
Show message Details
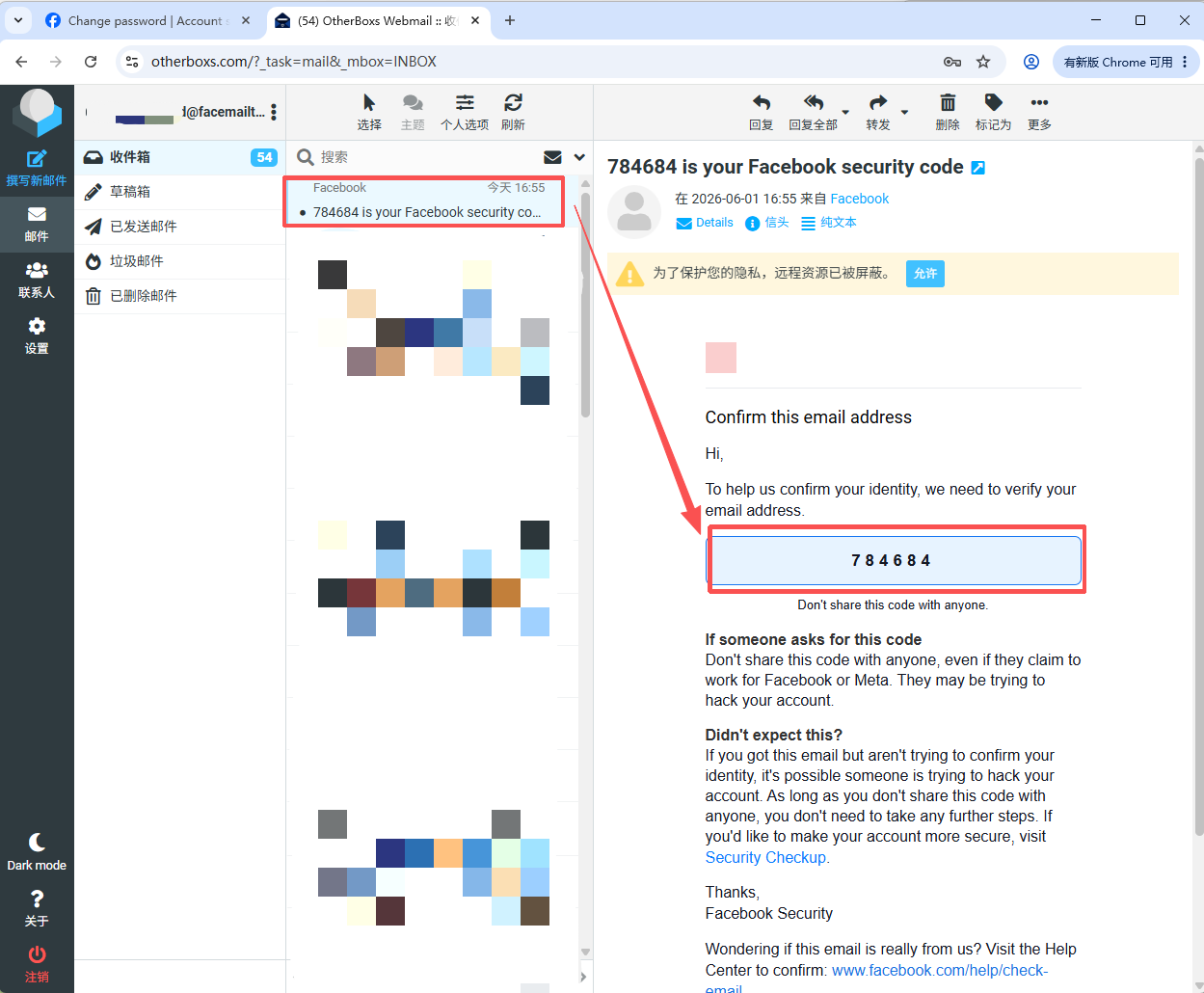[705, 223]
